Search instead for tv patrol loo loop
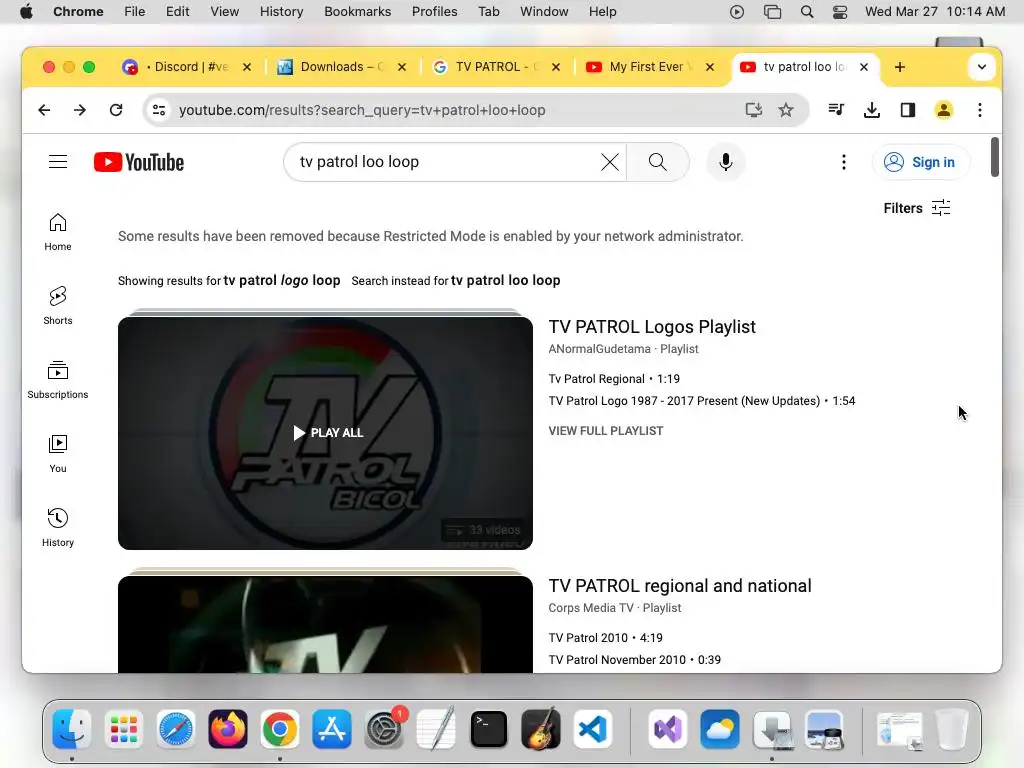 505,280
